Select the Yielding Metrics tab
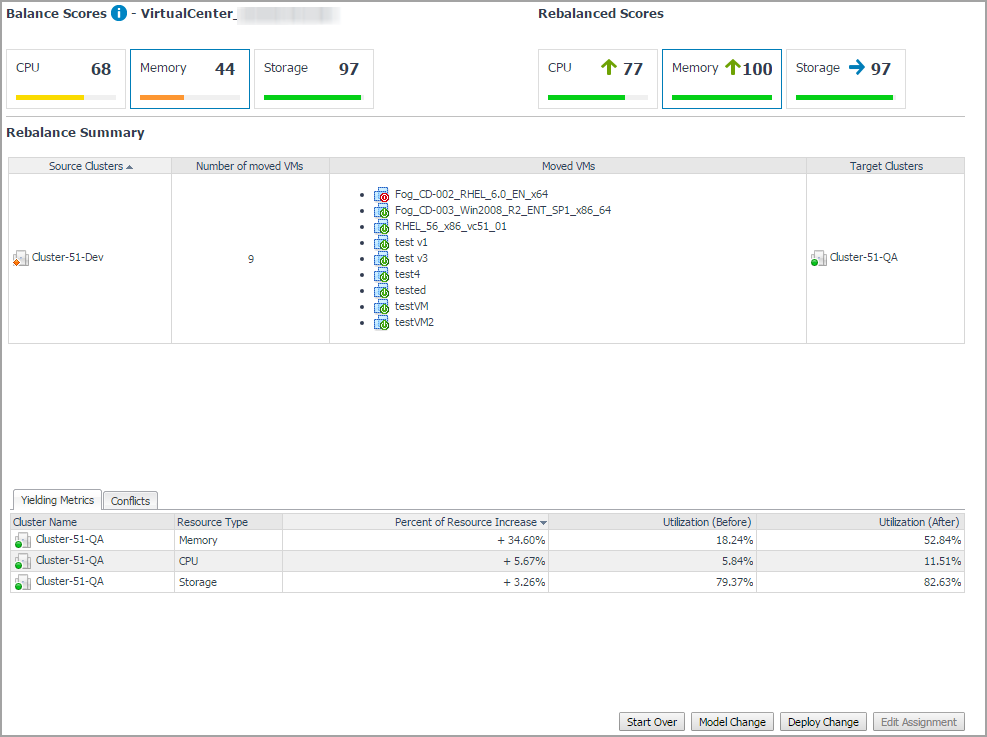The height and width of the screenshot is (737, 987). coord(57,500)
